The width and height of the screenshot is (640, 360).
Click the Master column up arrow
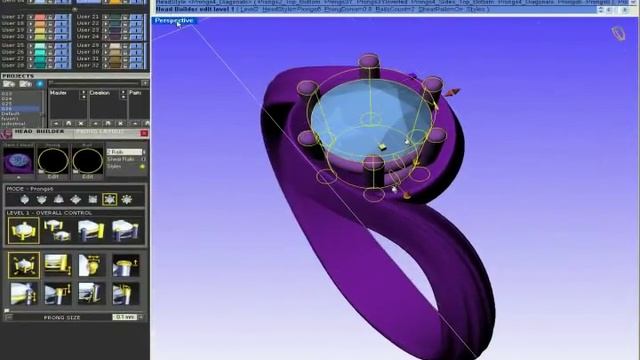[84, 92]
